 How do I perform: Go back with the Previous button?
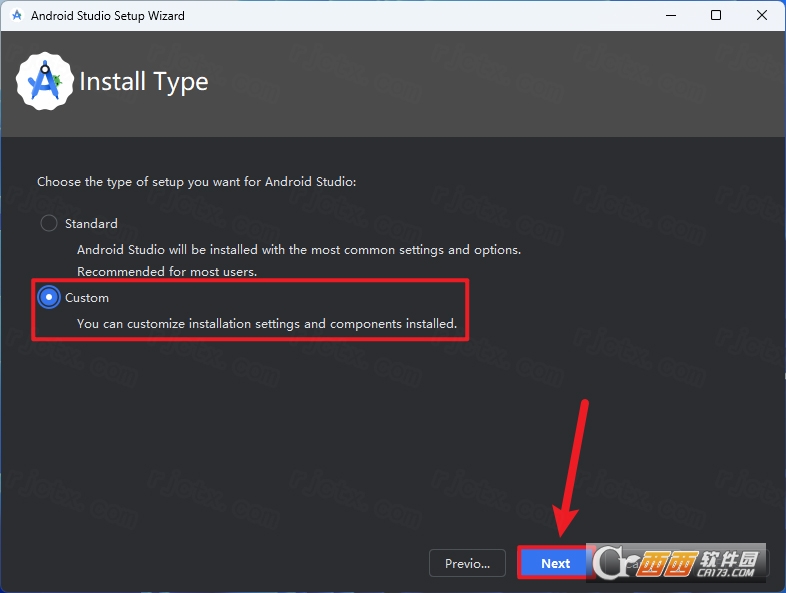pos(467,563)
